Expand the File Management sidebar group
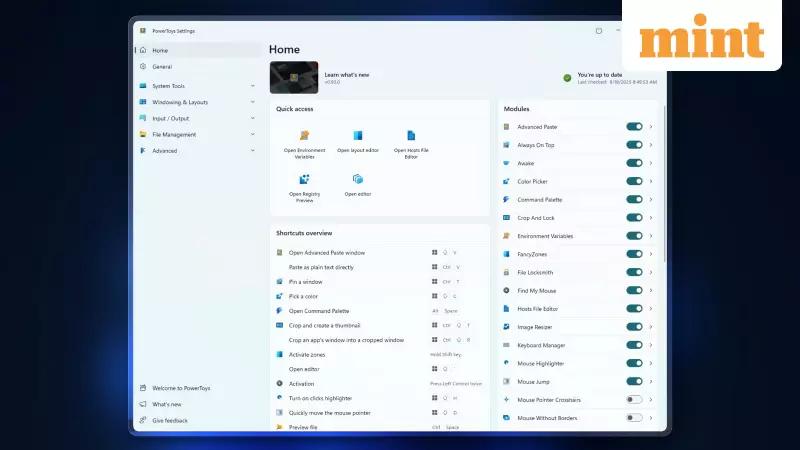Screen dimensions: 800x450 pos(195,134)
